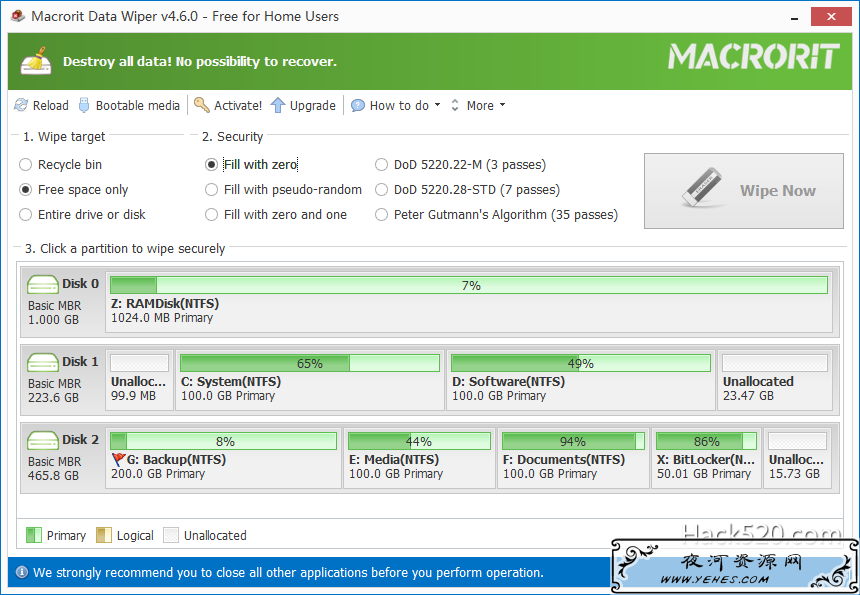Click the Reload icon in toolbar
Screen dimensions: 860x595
pyautogui.click(x=21, y=105)
